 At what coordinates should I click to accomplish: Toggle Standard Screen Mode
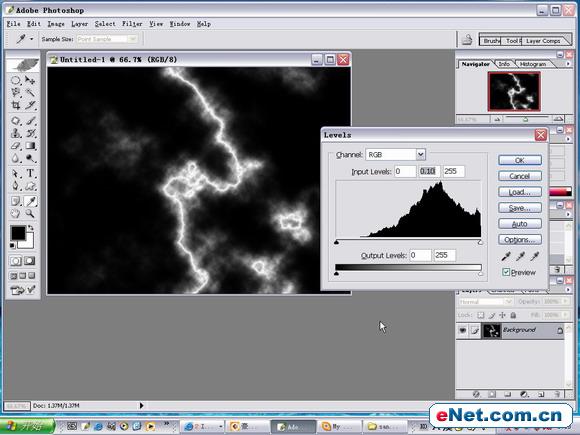pyautogui.click(x=13, y=276)
